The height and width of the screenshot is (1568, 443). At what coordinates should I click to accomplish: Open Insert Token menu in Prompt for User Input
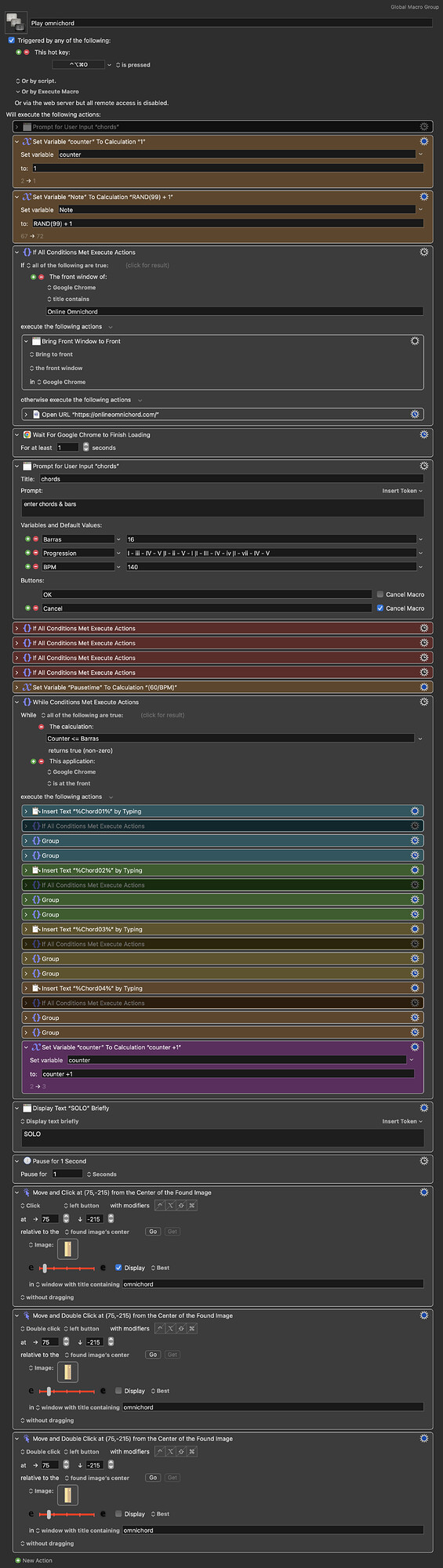tap(402, 491)
